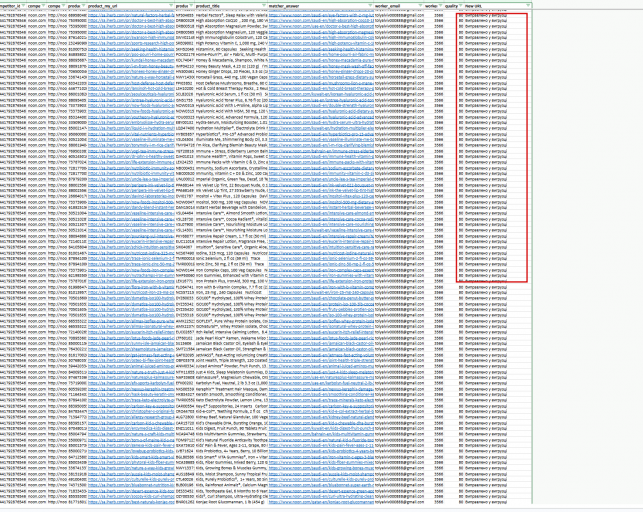Open filter dropdown on quality column header

point(461,6)
